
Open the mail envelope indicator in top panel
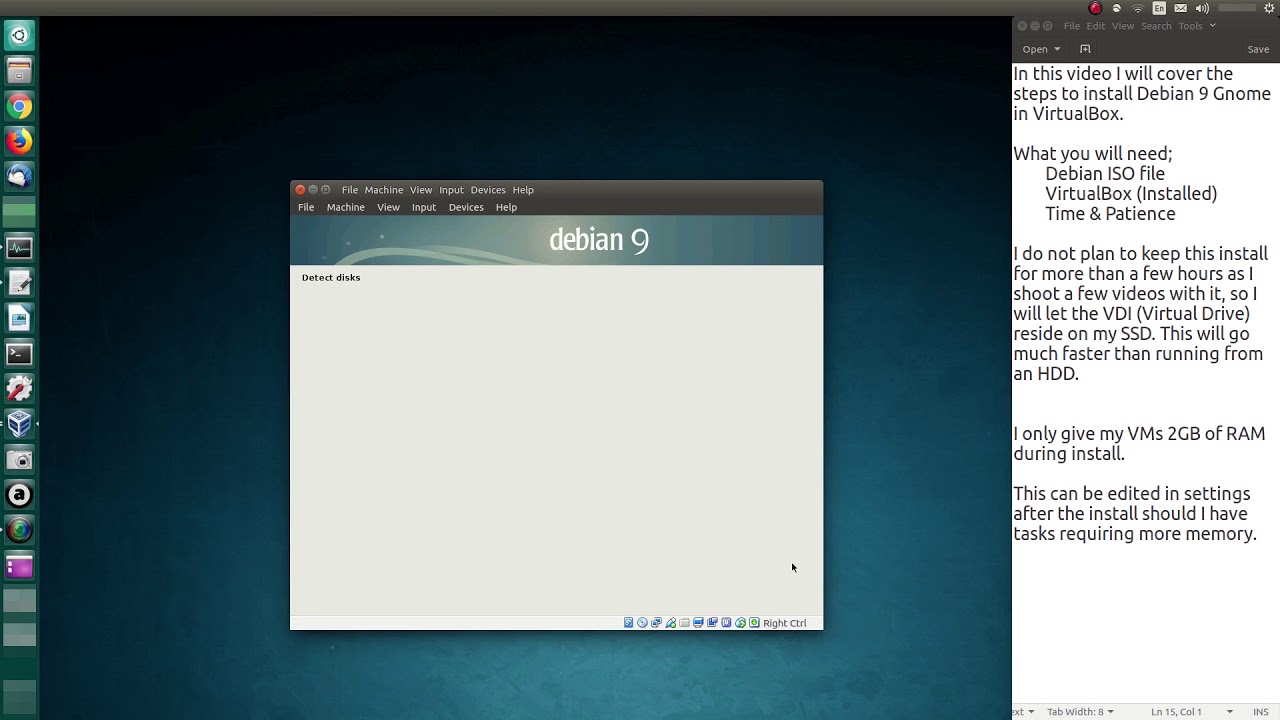pos(1180,8)
